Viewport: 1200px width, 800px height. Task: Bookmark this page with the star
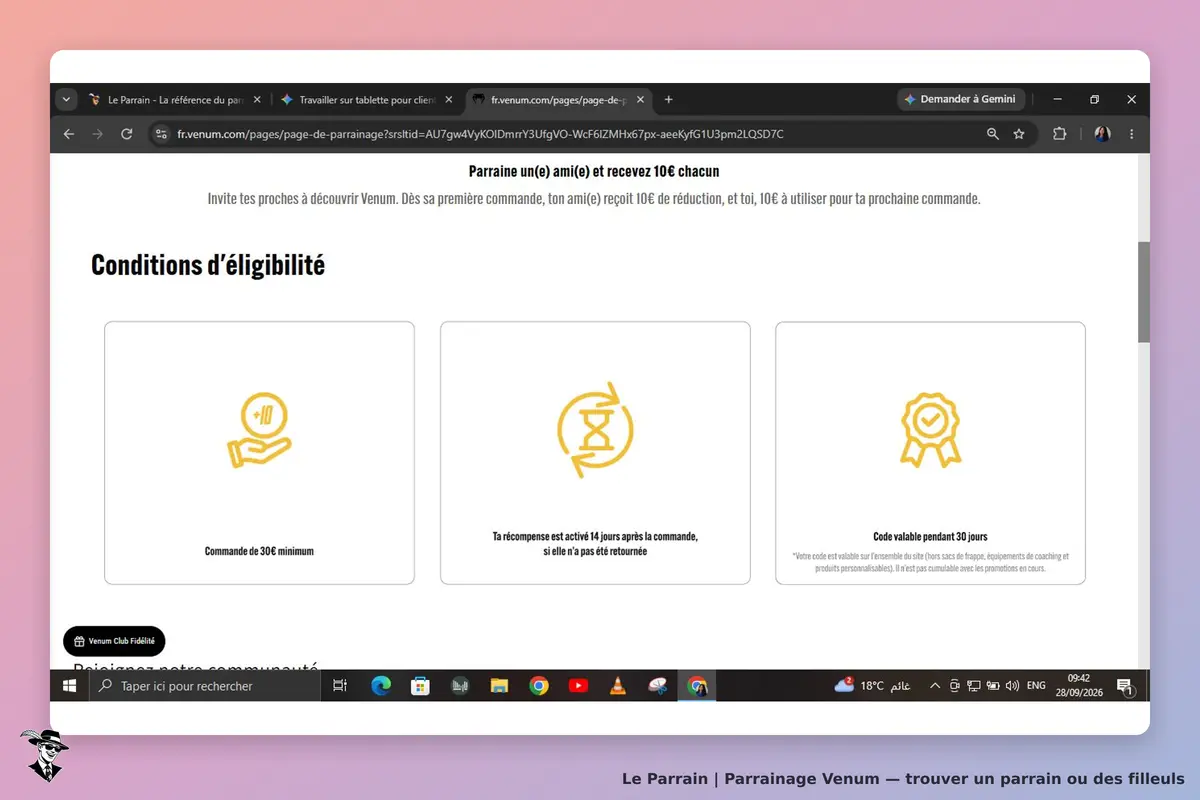coord(1019,134)
